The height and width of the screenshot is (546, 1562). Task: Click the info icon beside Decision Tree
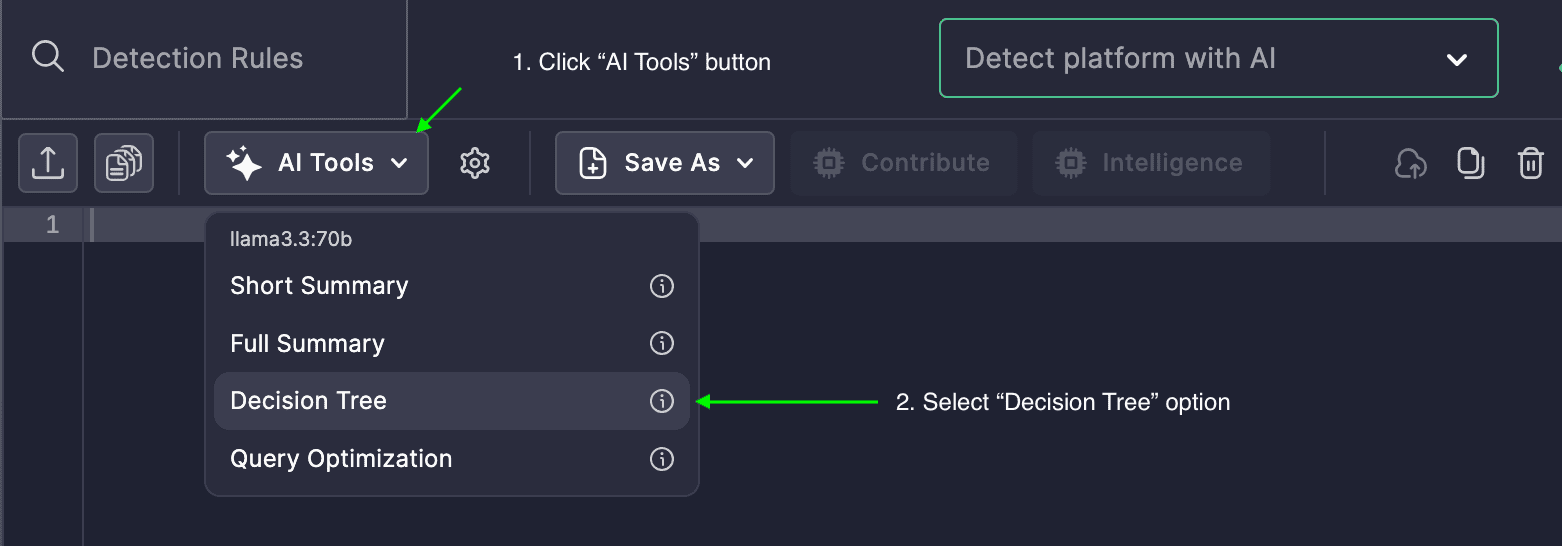point(662,401)
